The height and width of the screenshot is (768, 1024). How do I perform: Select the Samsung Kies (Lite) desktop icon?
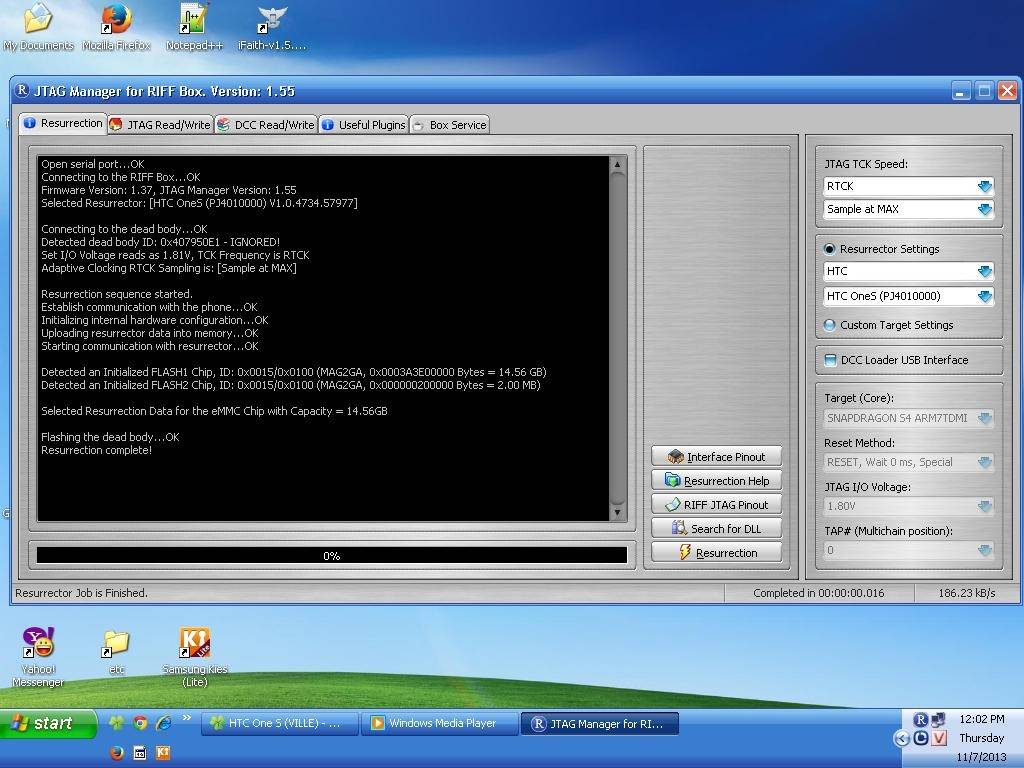(195, 656)
